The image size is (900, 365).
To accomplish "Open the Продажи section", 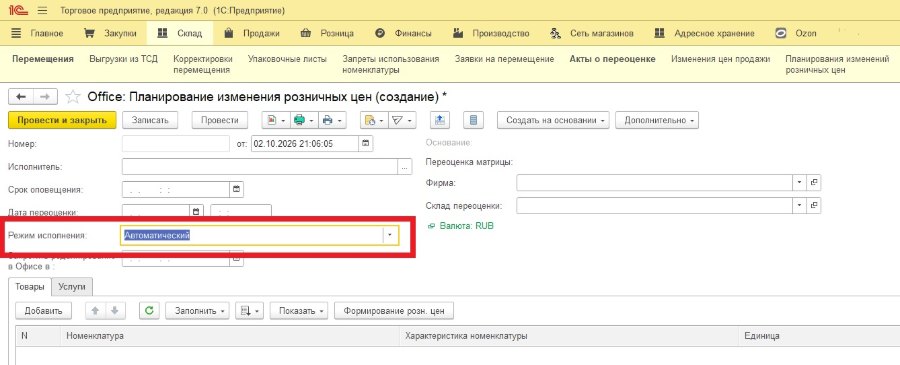I will click(253, 33).
